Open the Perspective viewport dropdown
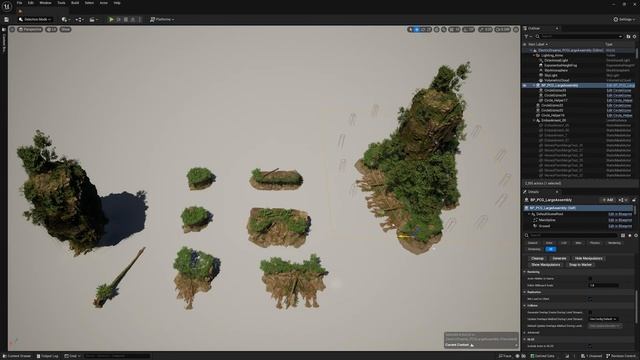The image size is (640, 360). [30, 29]
